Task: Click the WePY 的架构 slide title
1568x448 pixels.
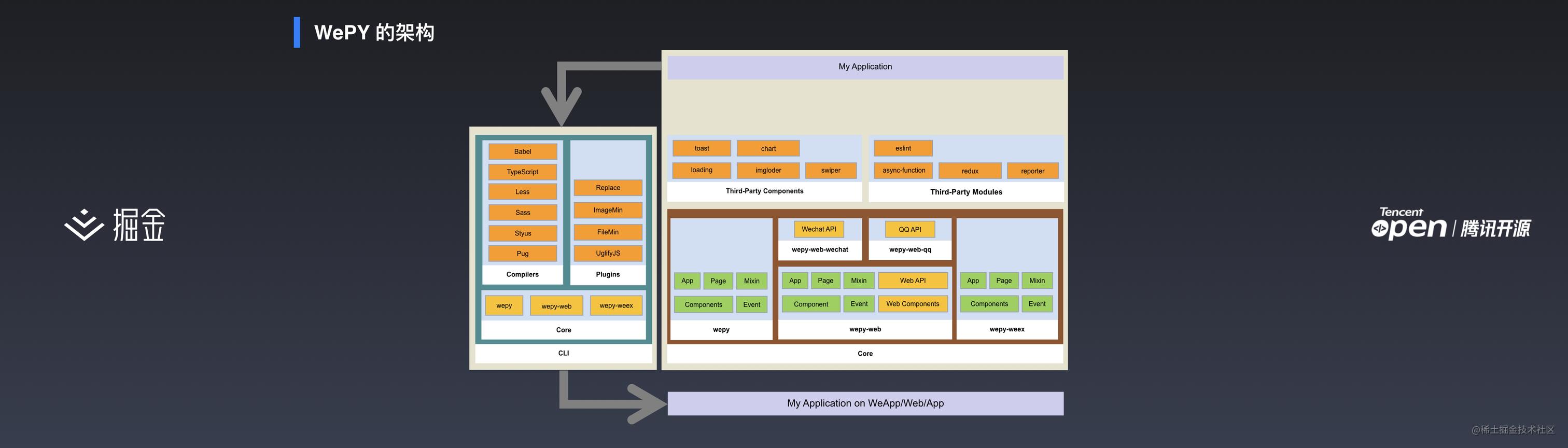Action: (x=374, y=32)
